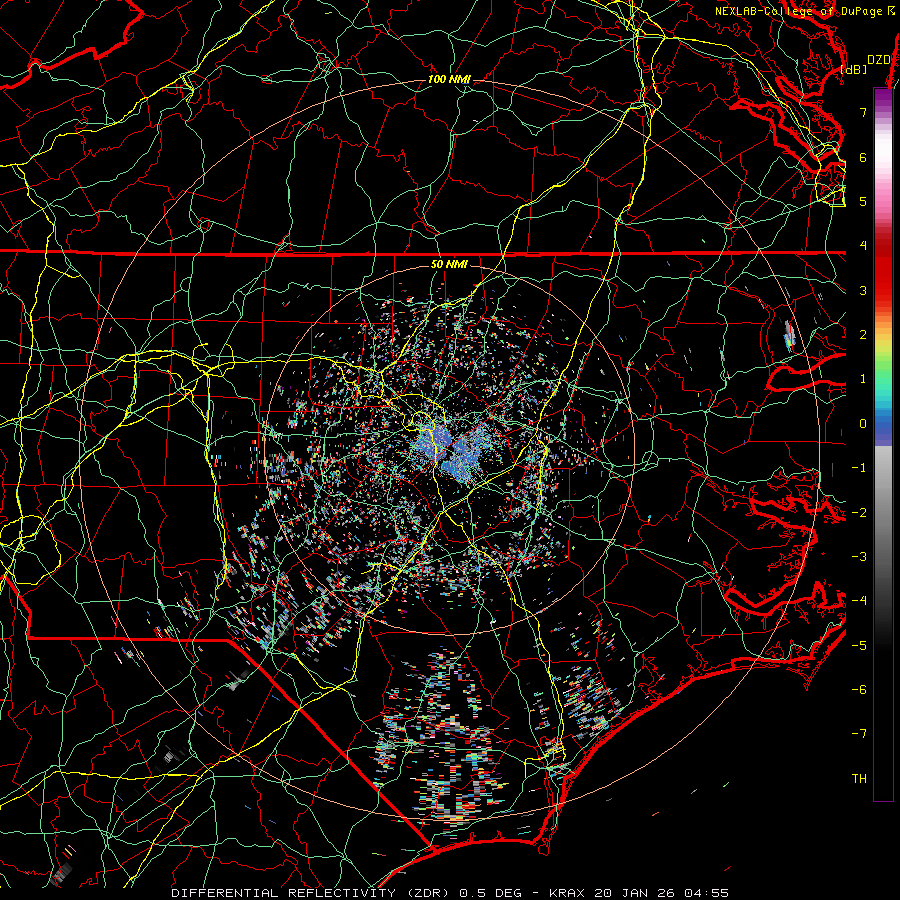Pick the red band of the color bar
Image resolution: width=900 pixels, height=900 pixels.
click(x=883, y=270)
